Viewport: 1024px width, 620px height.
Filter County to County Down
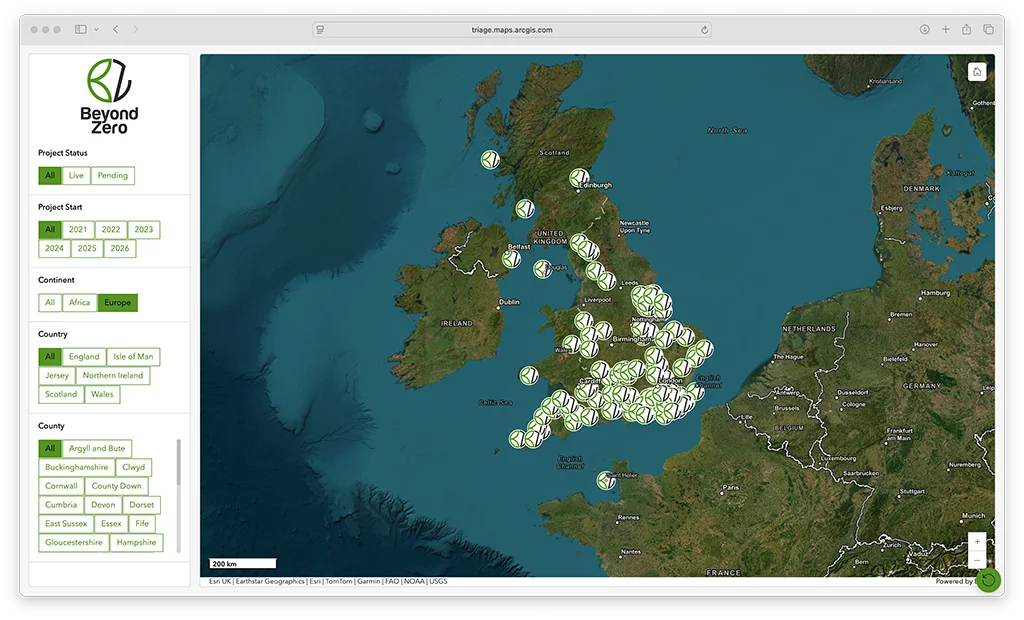coord(117,487)
